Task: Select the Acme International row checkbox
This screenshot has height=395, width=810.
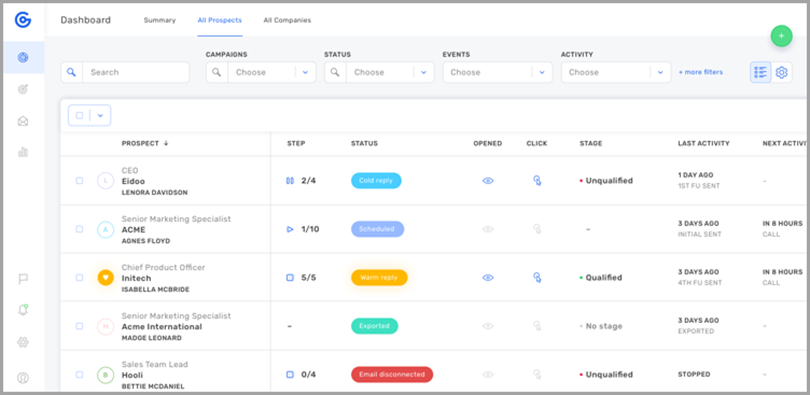Action: pyautogui.click(x=79, y=326)
